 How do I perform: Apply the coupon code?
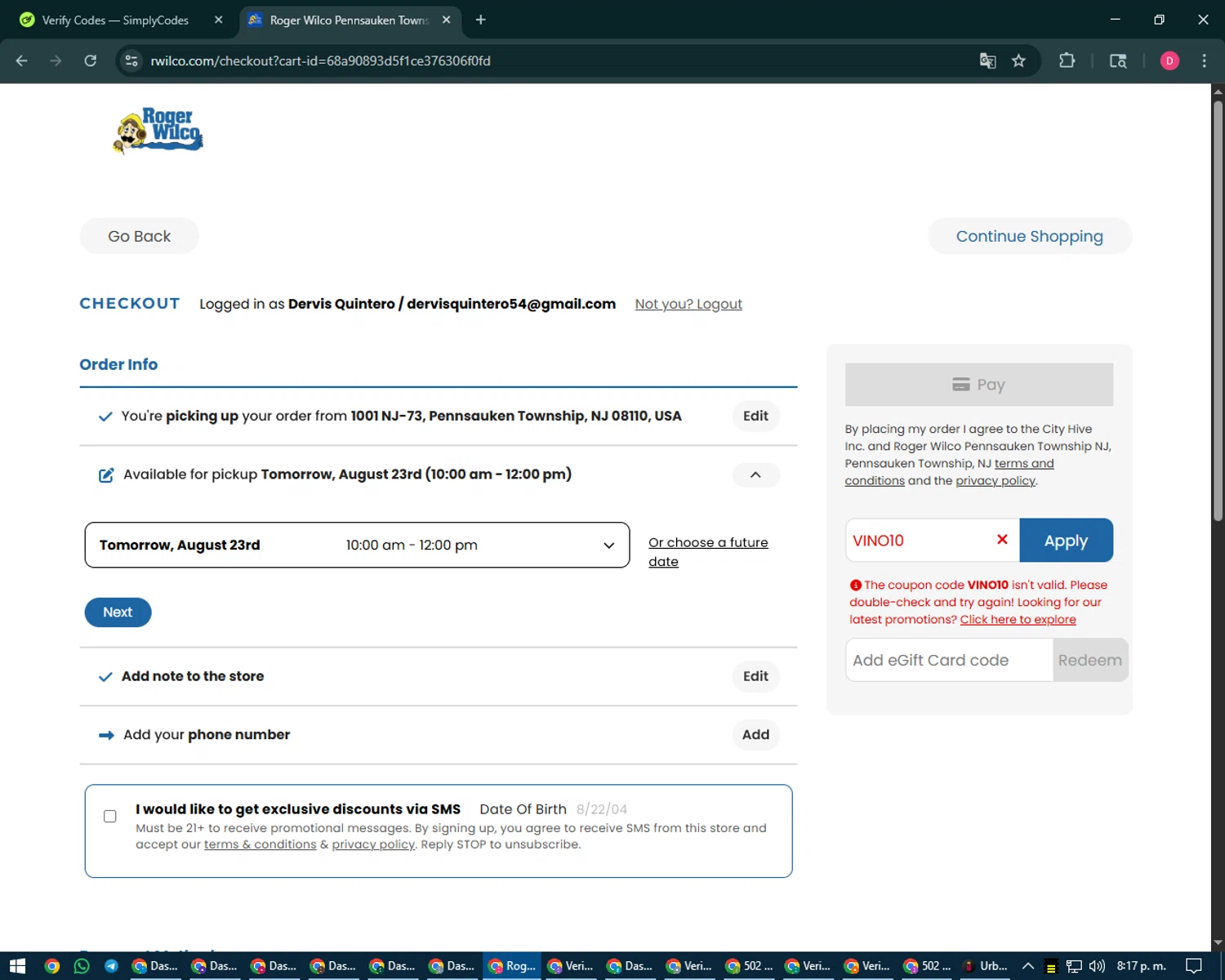pyautogui.click(x=1066, y=540)
